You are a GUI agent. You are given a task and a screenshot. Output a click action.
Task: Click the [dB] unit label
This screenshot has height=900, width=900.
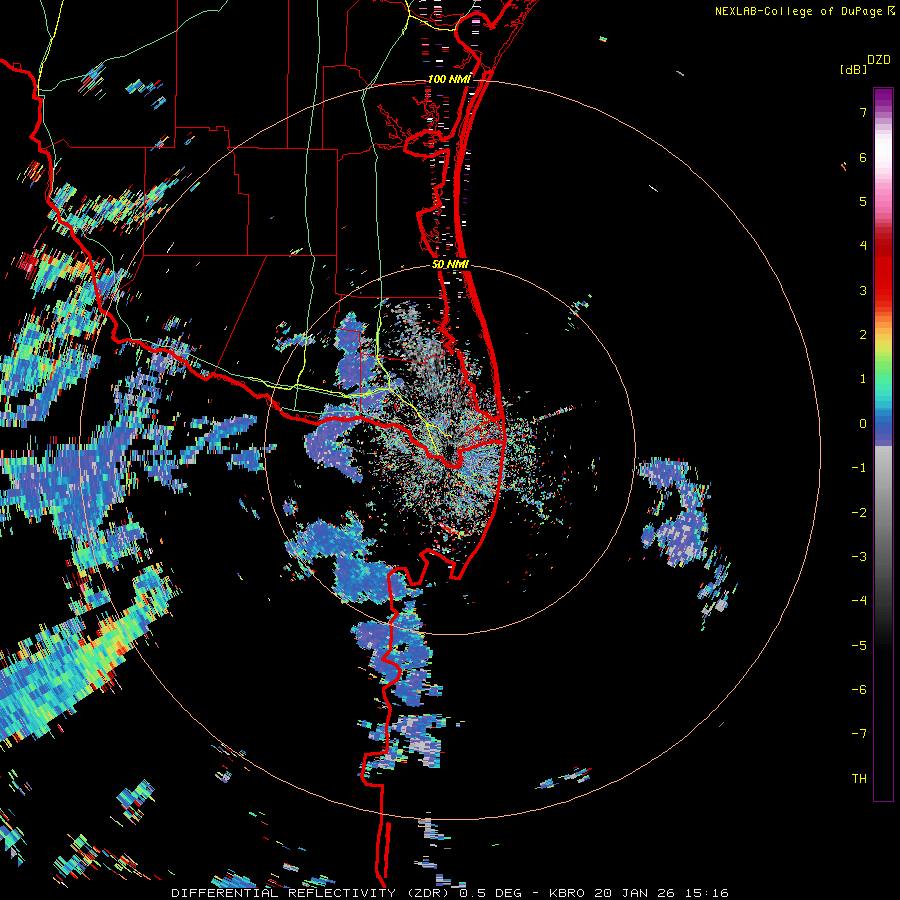click(x=854, y=70)
